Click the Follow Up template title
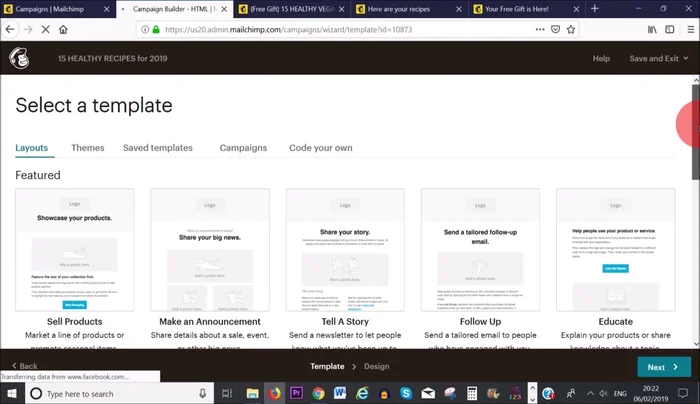700x404 pixels. point(480,321)
